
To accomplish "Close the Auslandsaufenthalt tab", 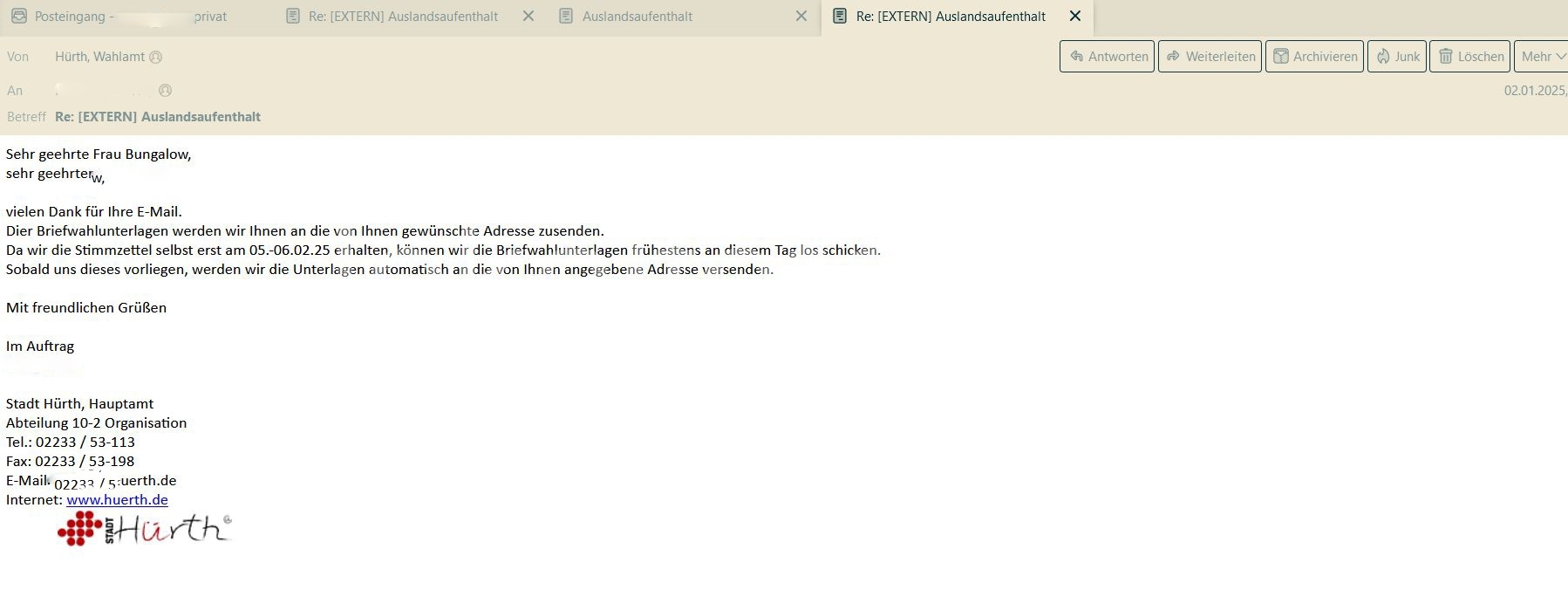I will [801, 17].
